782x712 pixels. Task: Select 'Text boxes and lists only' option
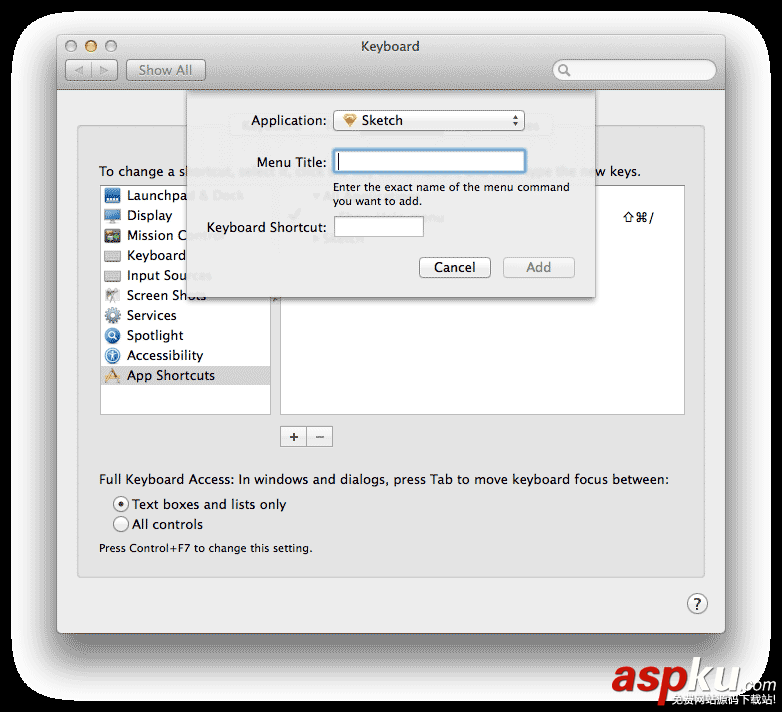pyautogui.click(x=121, y=504)
